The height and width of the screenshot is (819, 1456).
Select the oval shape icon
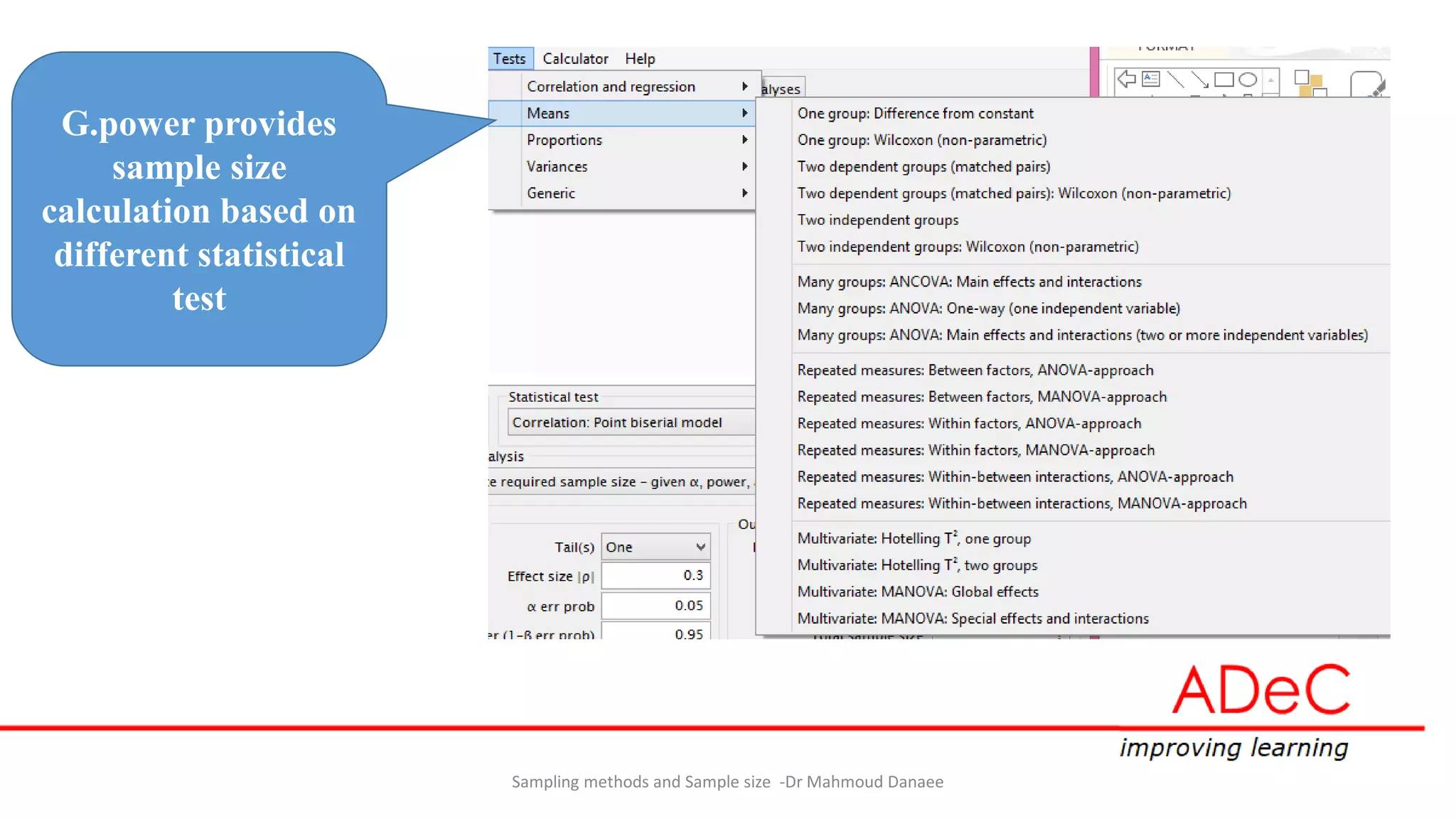click(x=1248, y=80)
